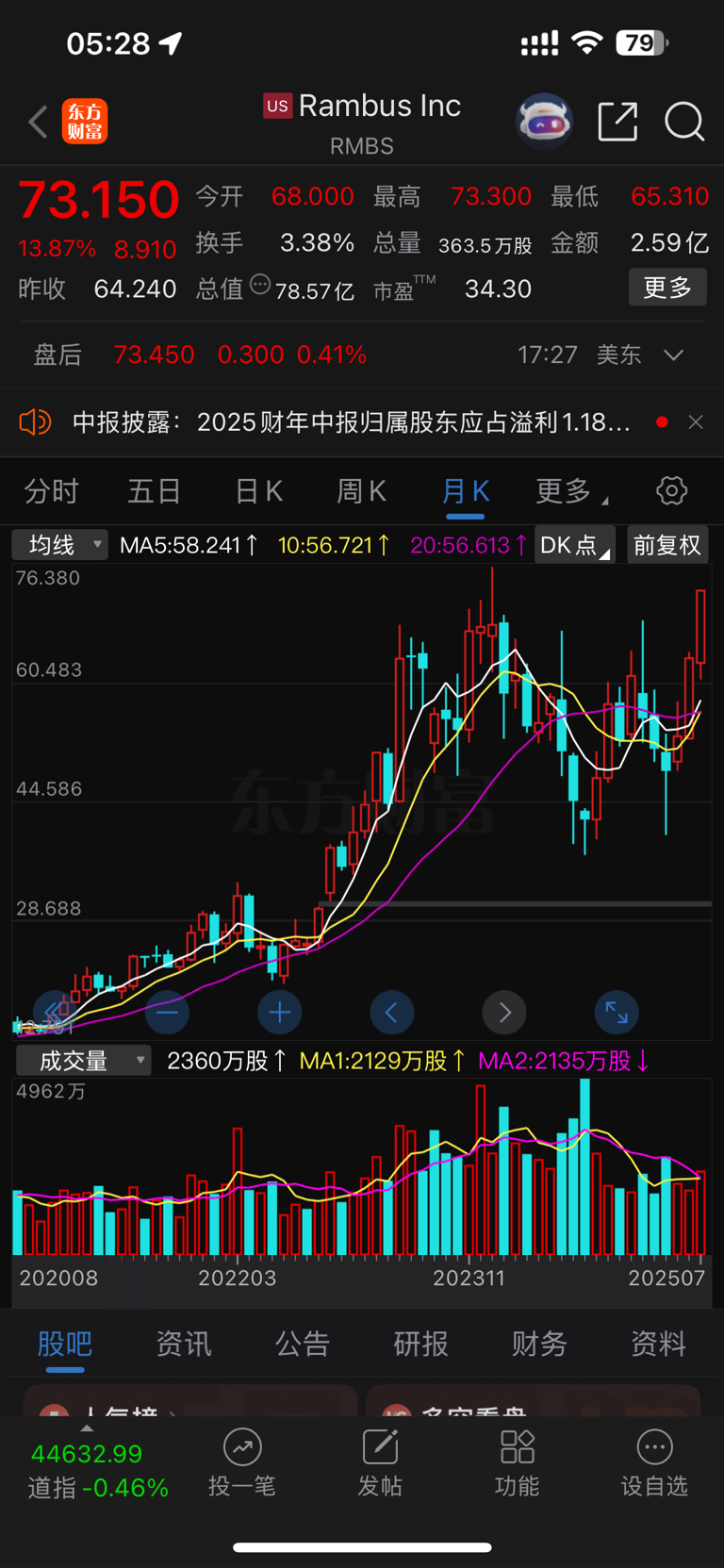Dismiss the 中报披露 notice banner
This screenshot has height=1568, width=724.
pyautogui.click(x=696, y=421)
